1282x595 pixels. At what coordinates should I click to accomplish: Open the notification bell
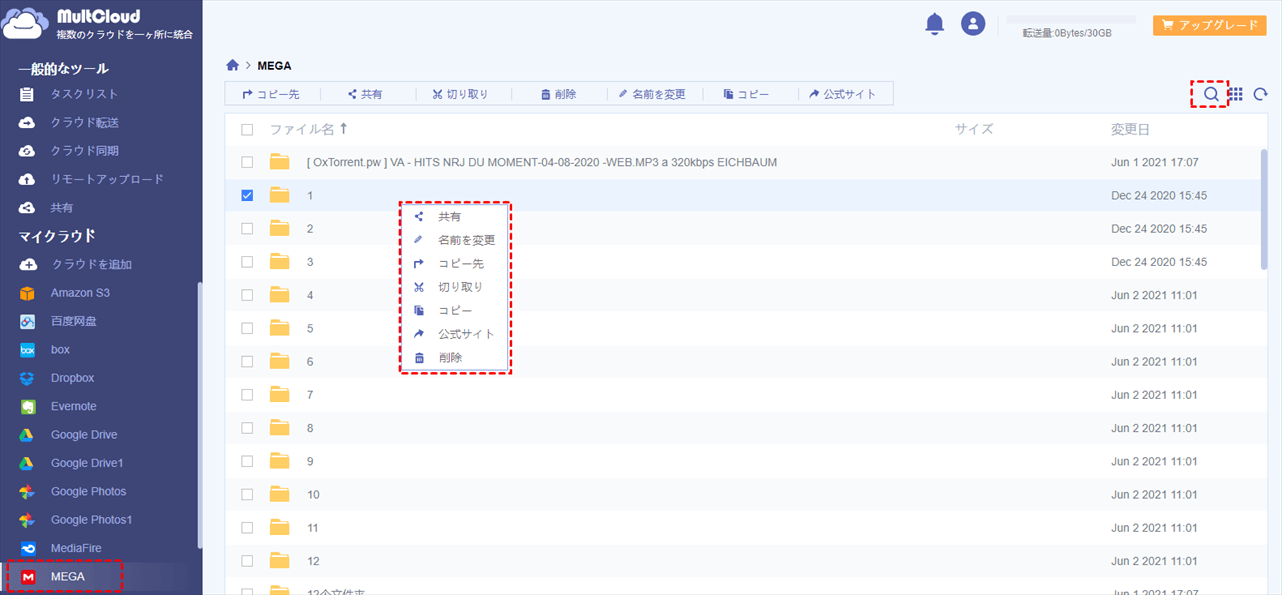point(935,24)
